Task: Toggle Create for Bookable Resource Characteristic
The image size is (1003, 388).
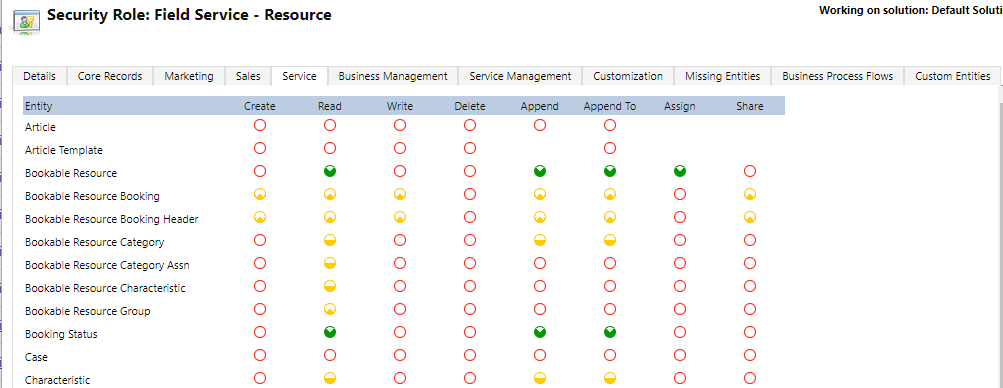Action: (260, 286)
